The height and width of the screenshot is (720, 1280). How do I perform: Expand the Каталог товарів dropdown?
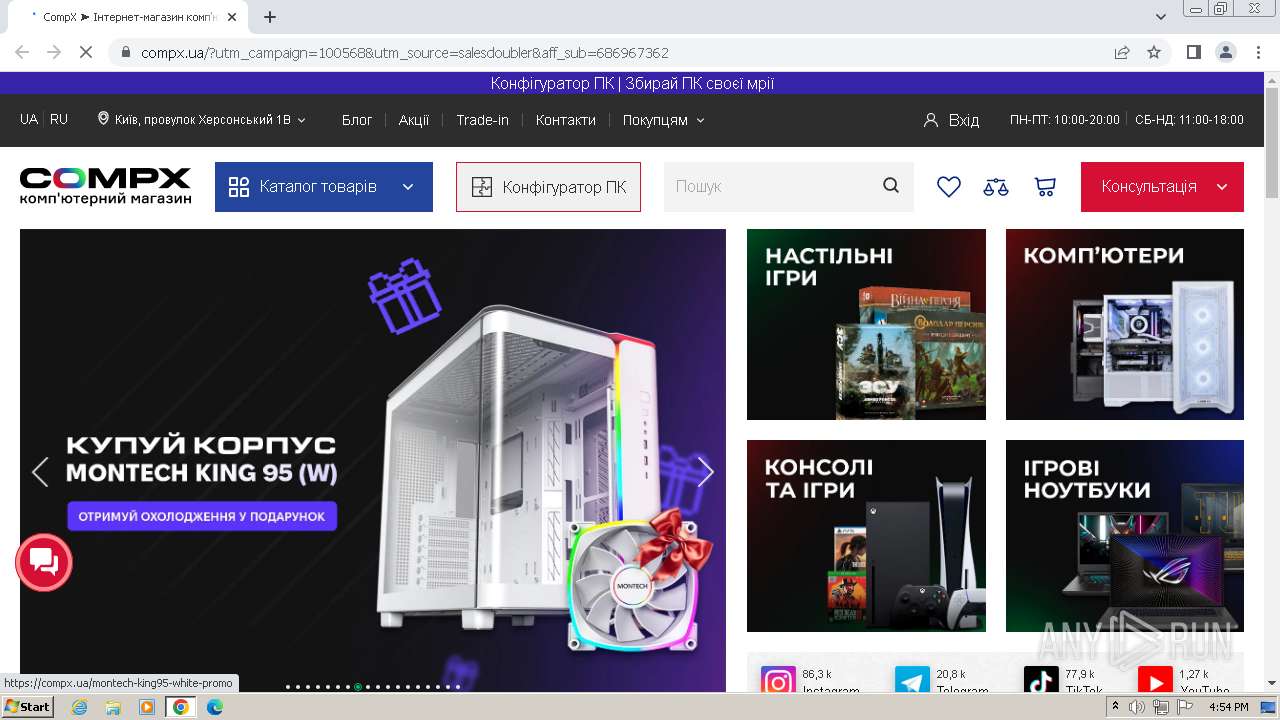coord(324,187)
